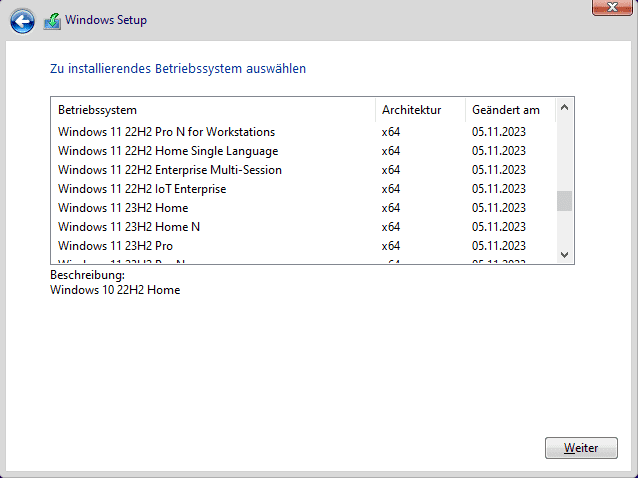This screenshot has height=478, width=638.
Task: Go back with the blue arrow button
Action: pyautogui.click(x=22, y=21)
